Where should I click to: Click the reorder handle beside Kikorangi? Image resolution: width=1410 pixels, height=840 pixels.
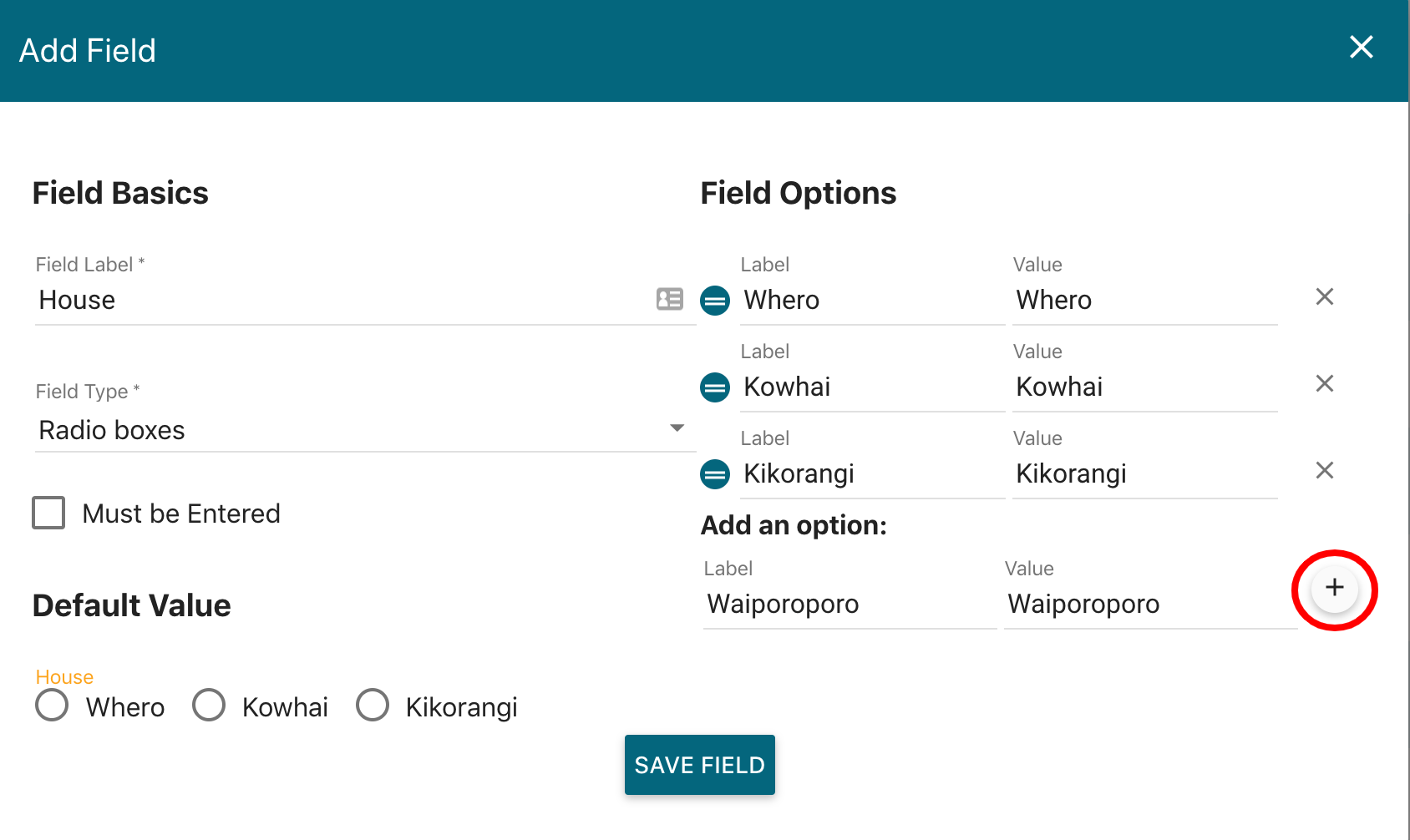click(x=715, y=474)
